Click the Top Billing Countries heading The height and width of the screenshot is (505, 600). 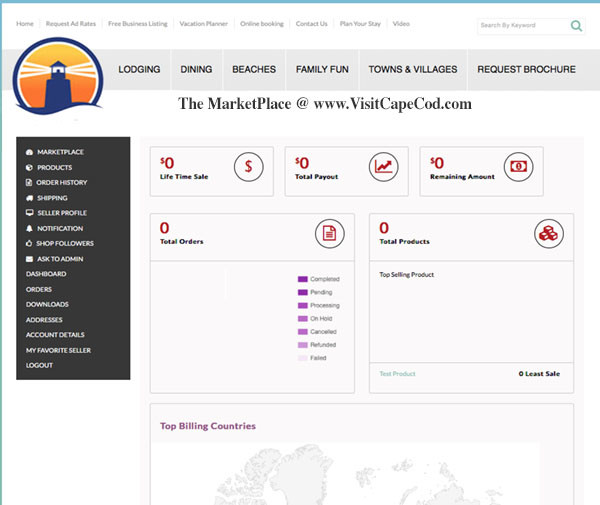(x=208, y=426)
